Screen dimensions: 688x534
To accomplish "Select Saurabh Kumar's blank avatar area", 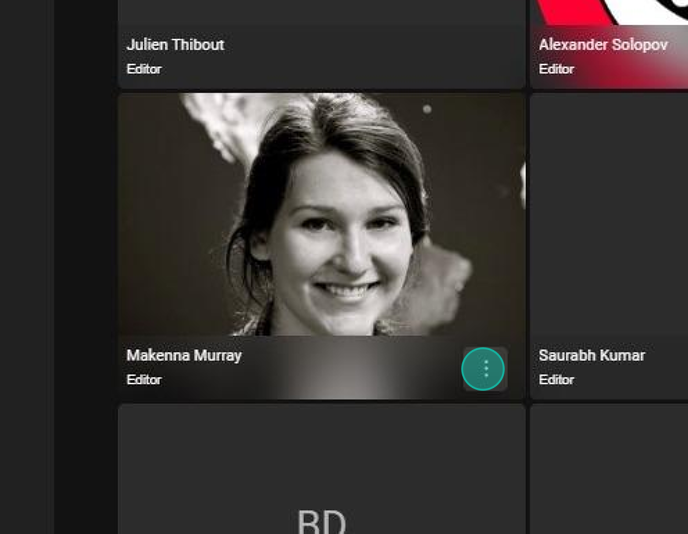I will coord(609,215).
